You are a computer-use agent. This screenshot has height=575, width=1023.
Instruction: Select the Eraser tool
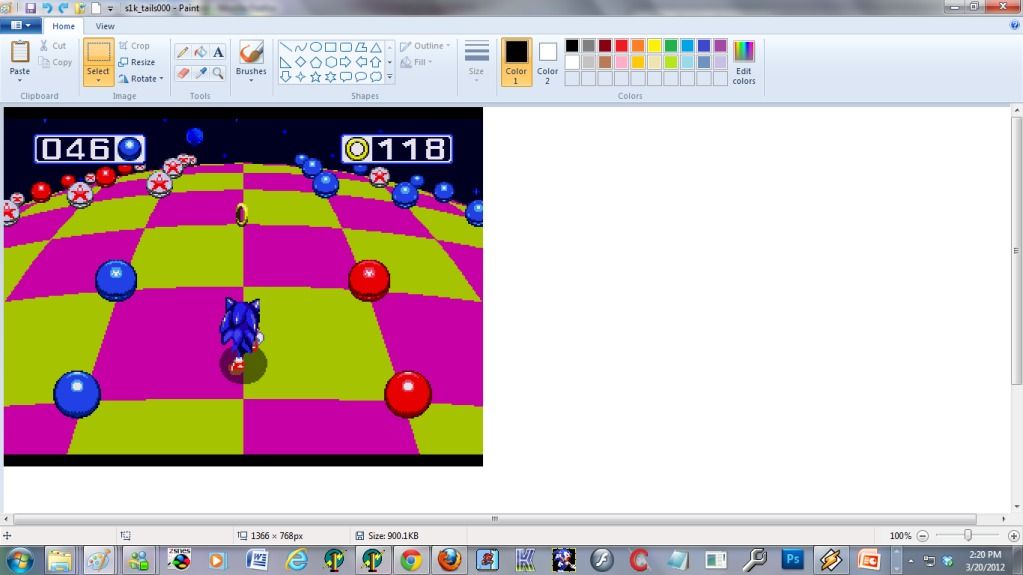pos(183,73)
